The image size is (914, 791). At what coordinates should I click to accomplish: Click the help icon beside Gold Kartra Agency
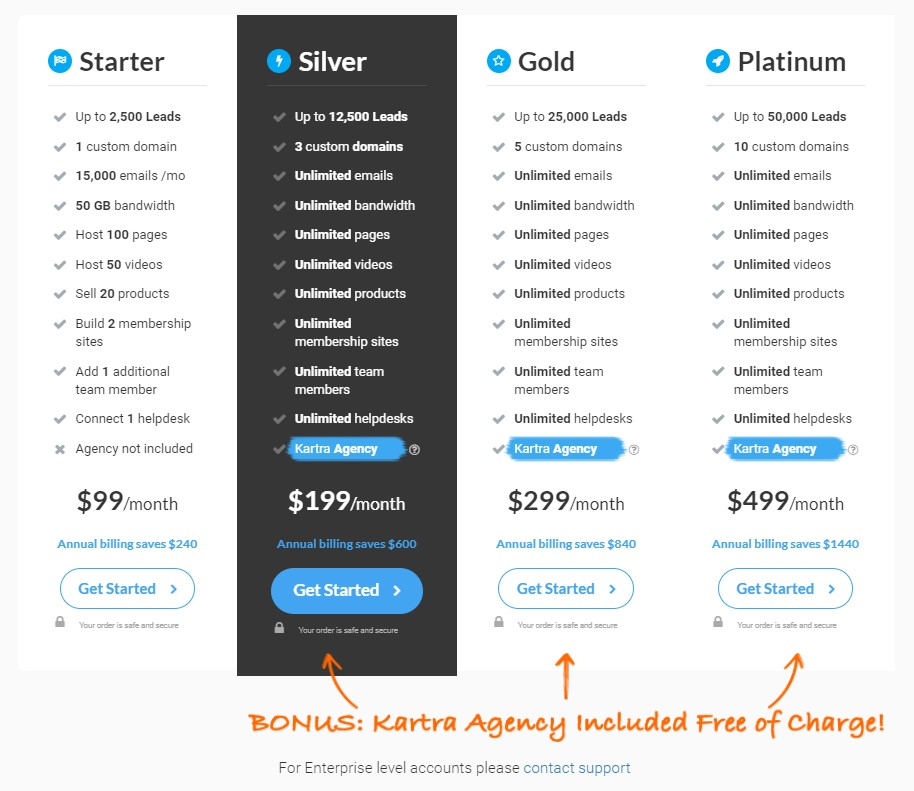[634, 449]
